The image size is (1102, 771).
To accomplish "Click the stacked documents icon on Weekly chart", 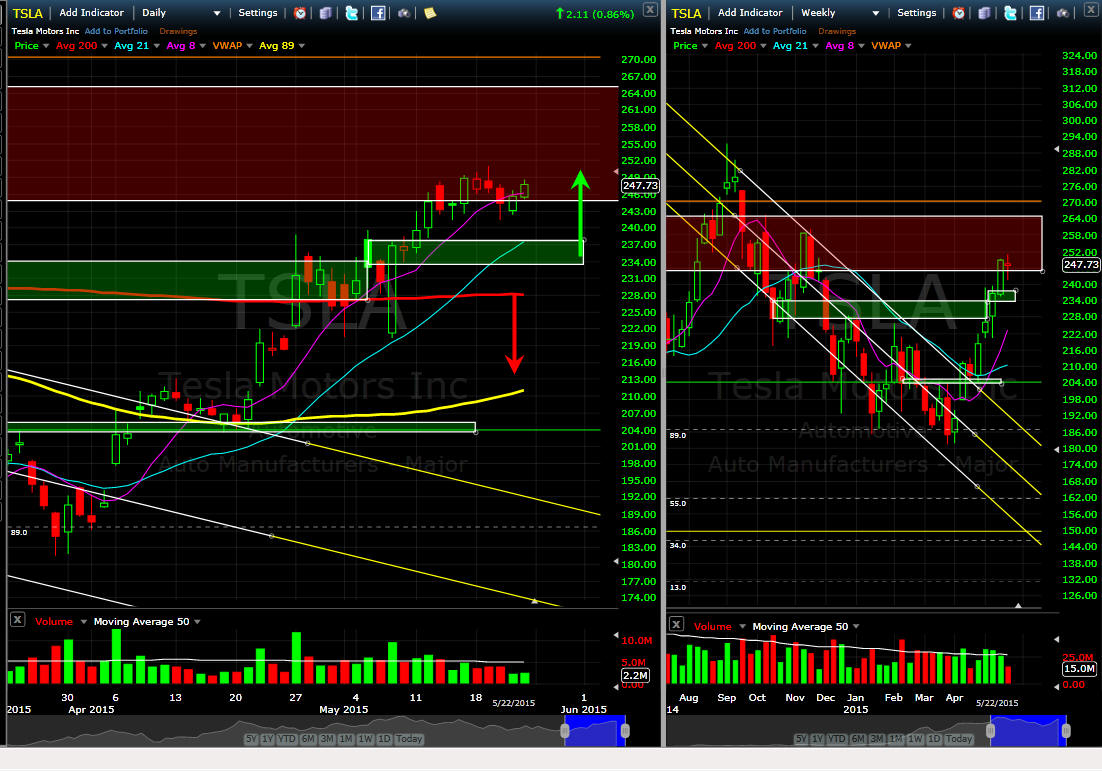I will click(x=984, y=13).
